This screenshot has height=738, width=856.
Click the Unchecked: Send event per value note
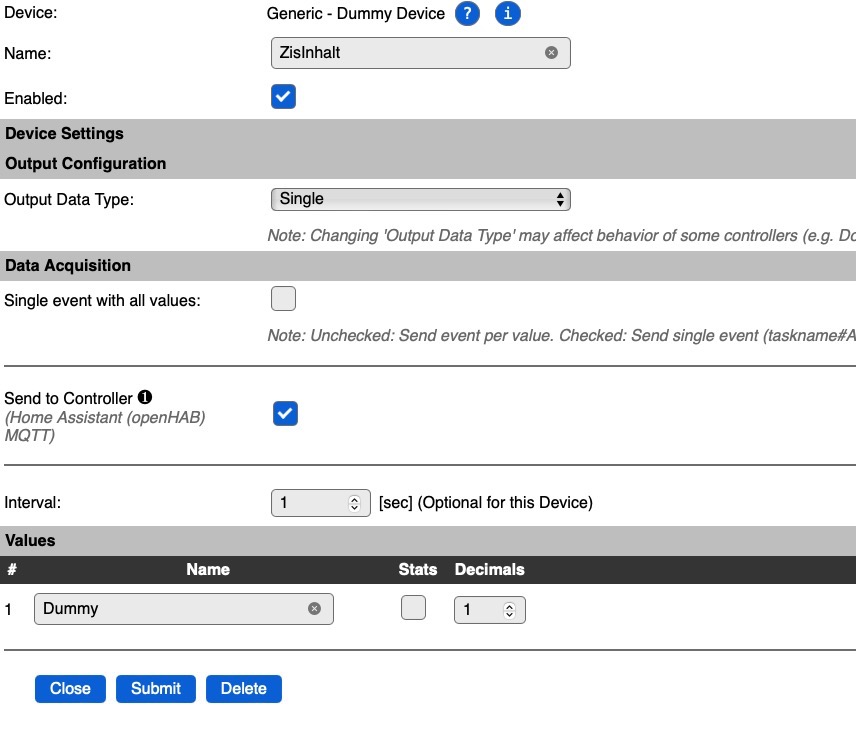561,335
